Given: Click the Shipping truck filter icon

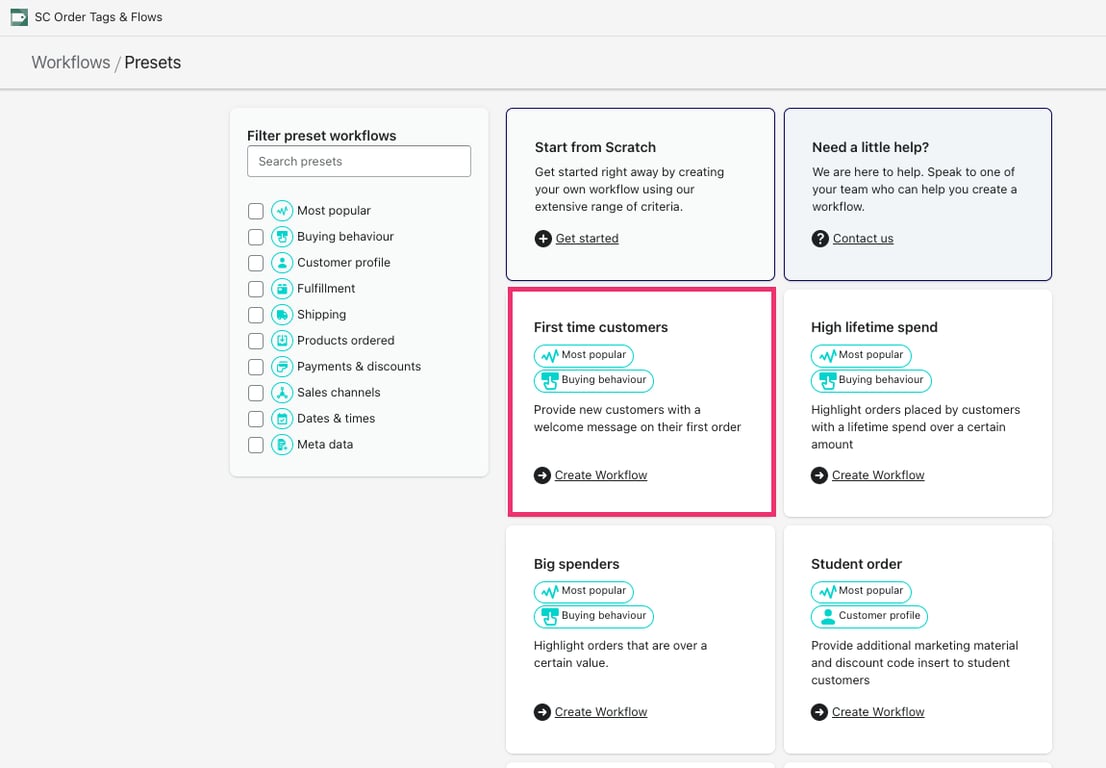Looking at the screenshot, I should (x=281, y=315).
